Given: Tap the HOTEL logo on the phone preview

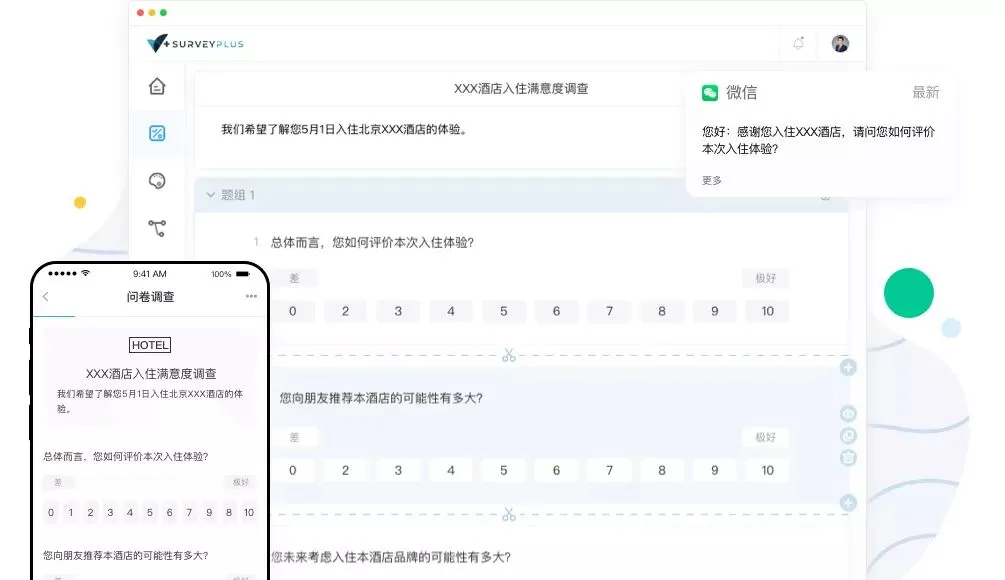Looking at the screenshot, I should [150, 345].
